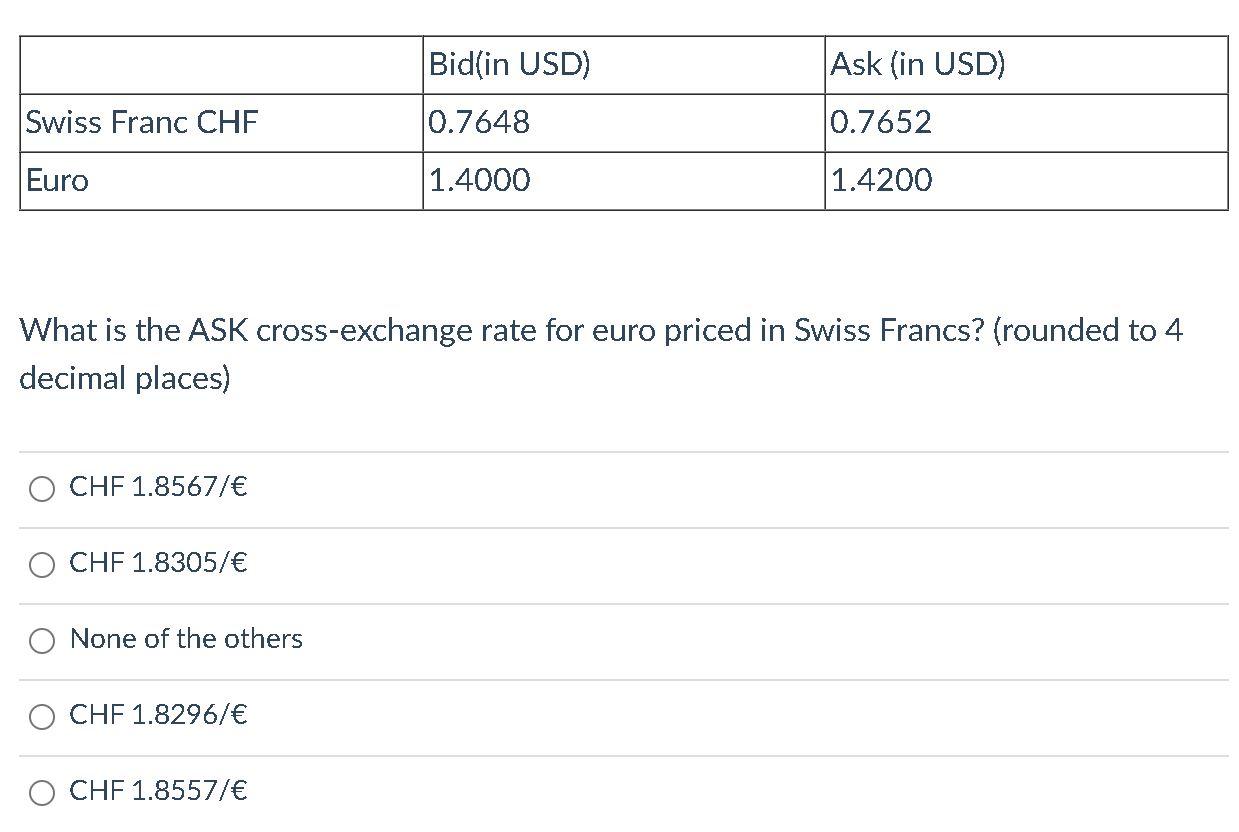Click the Ask (in USD) column header

(x=1026, y=65)
